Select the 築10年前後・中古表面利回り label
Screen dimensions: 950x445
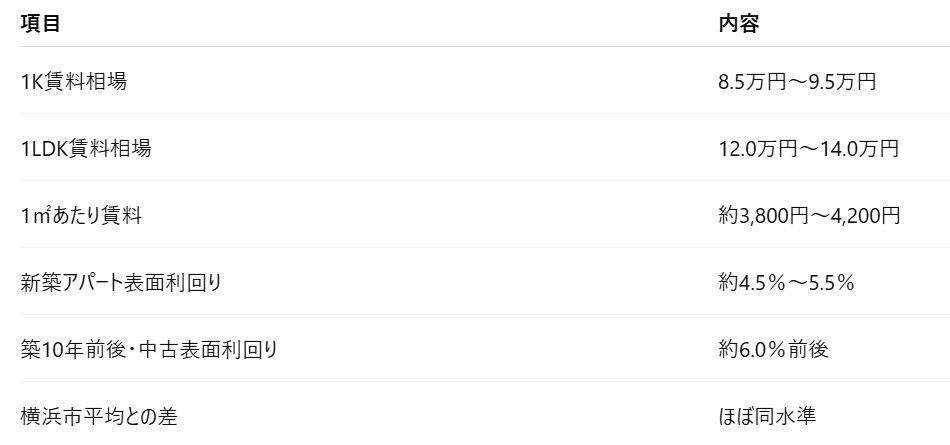149,349
